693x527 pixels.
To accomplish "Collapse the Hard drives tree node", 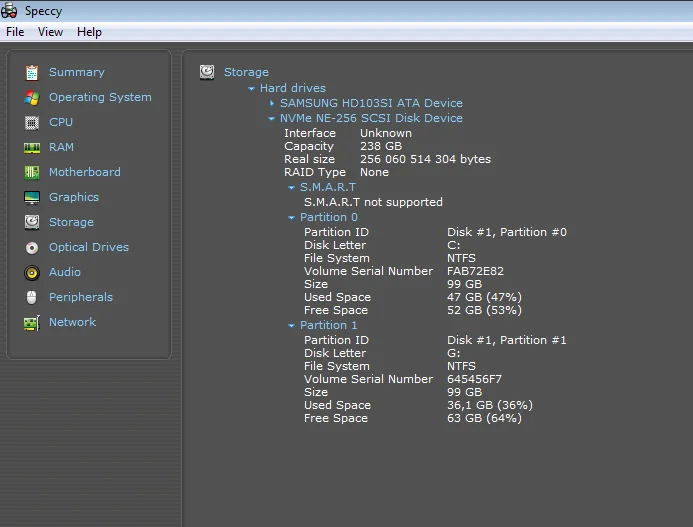I will [251, 89].
